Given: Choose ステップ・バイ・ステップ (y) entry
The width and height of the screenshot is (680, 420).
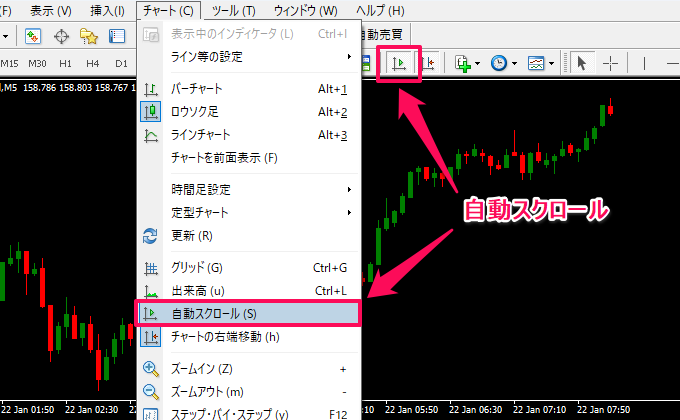Looking at the screenshot, I should [249, 414].
